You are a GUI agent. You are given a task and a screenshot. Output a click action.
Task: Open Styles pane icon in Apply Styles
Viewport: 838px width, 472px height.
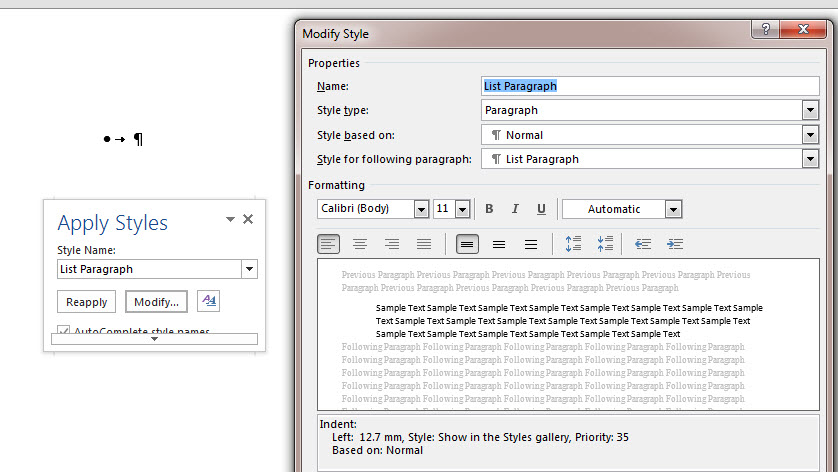(x=208, y=301)
